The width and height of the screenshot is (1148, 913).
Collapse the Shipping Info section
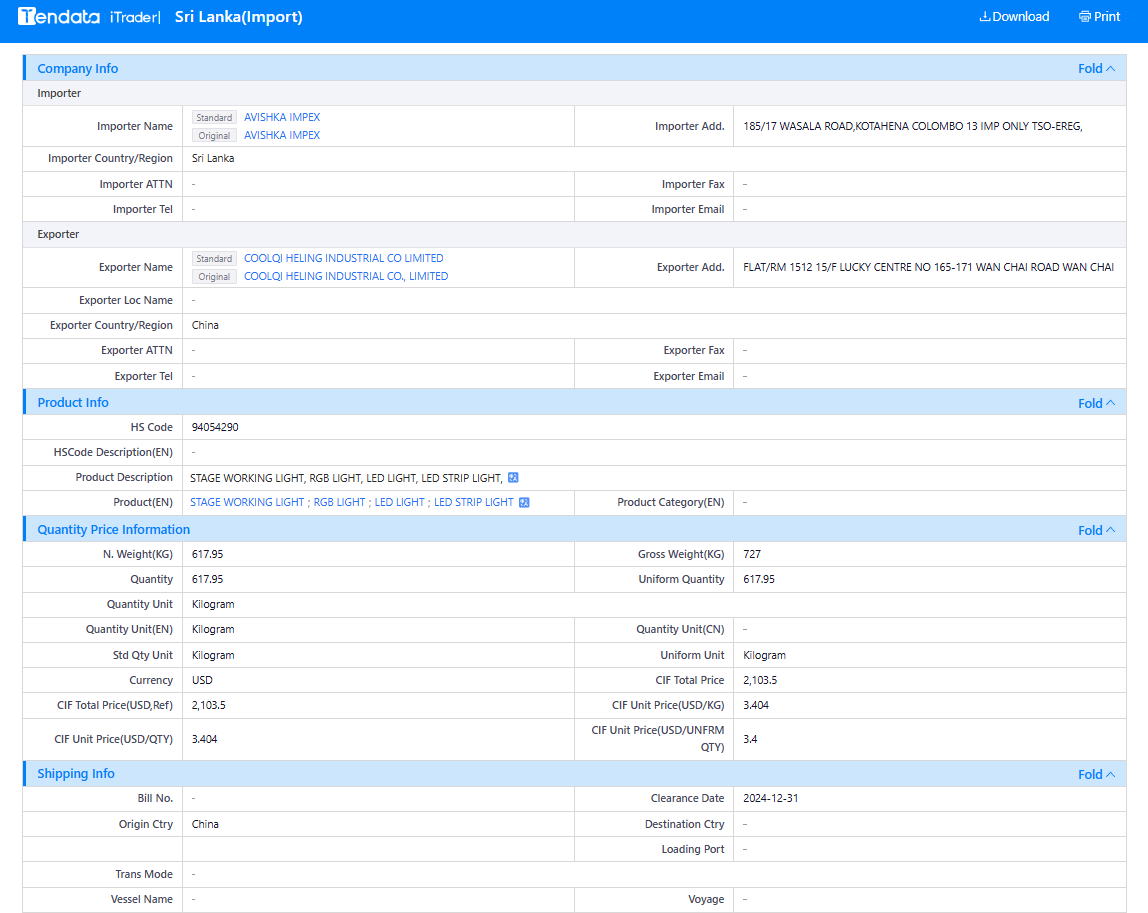(1096, 774)
